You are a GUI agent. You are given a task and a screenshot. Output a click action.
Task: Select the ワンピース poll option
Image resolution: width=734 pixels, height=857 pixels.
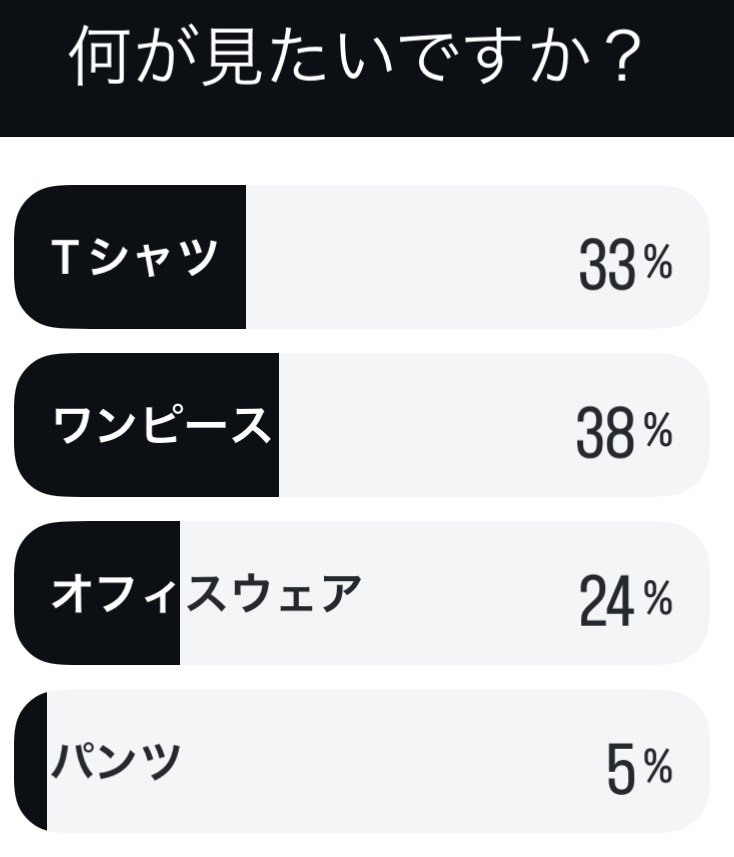362,425
